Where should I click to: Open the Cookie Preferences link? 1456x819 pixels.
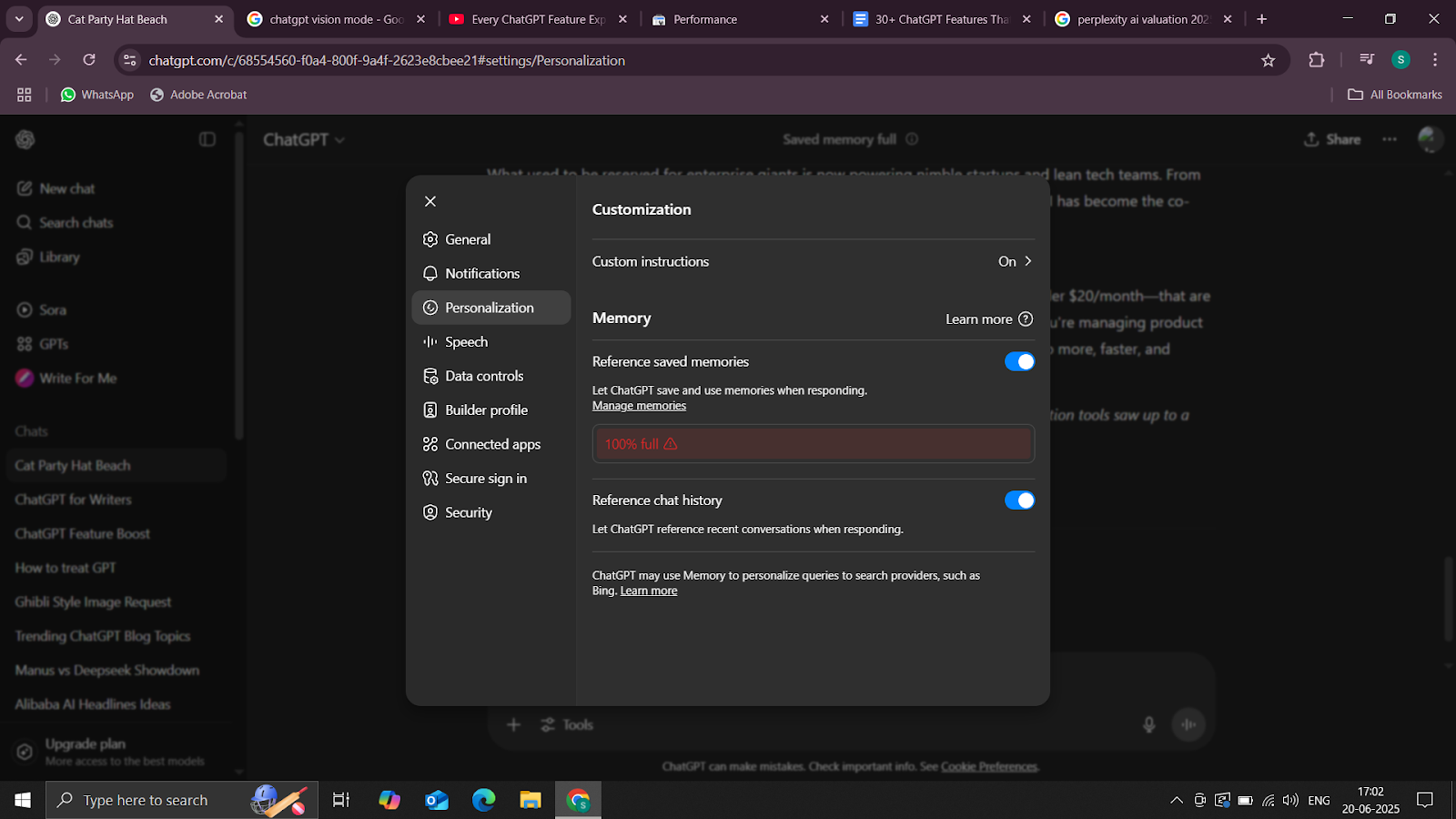(x=989, y=766)
